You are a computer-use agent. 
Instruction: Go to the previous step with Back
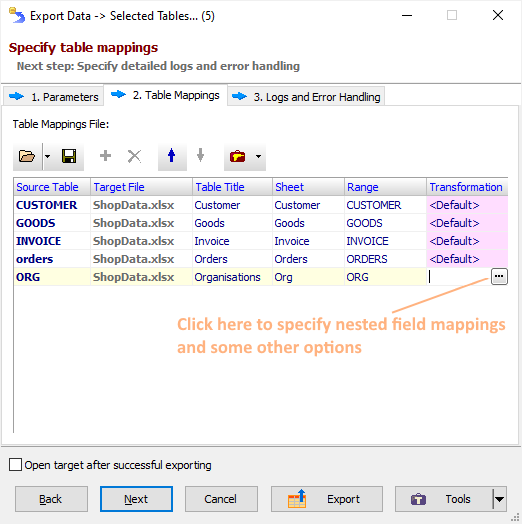coord(51,499)
